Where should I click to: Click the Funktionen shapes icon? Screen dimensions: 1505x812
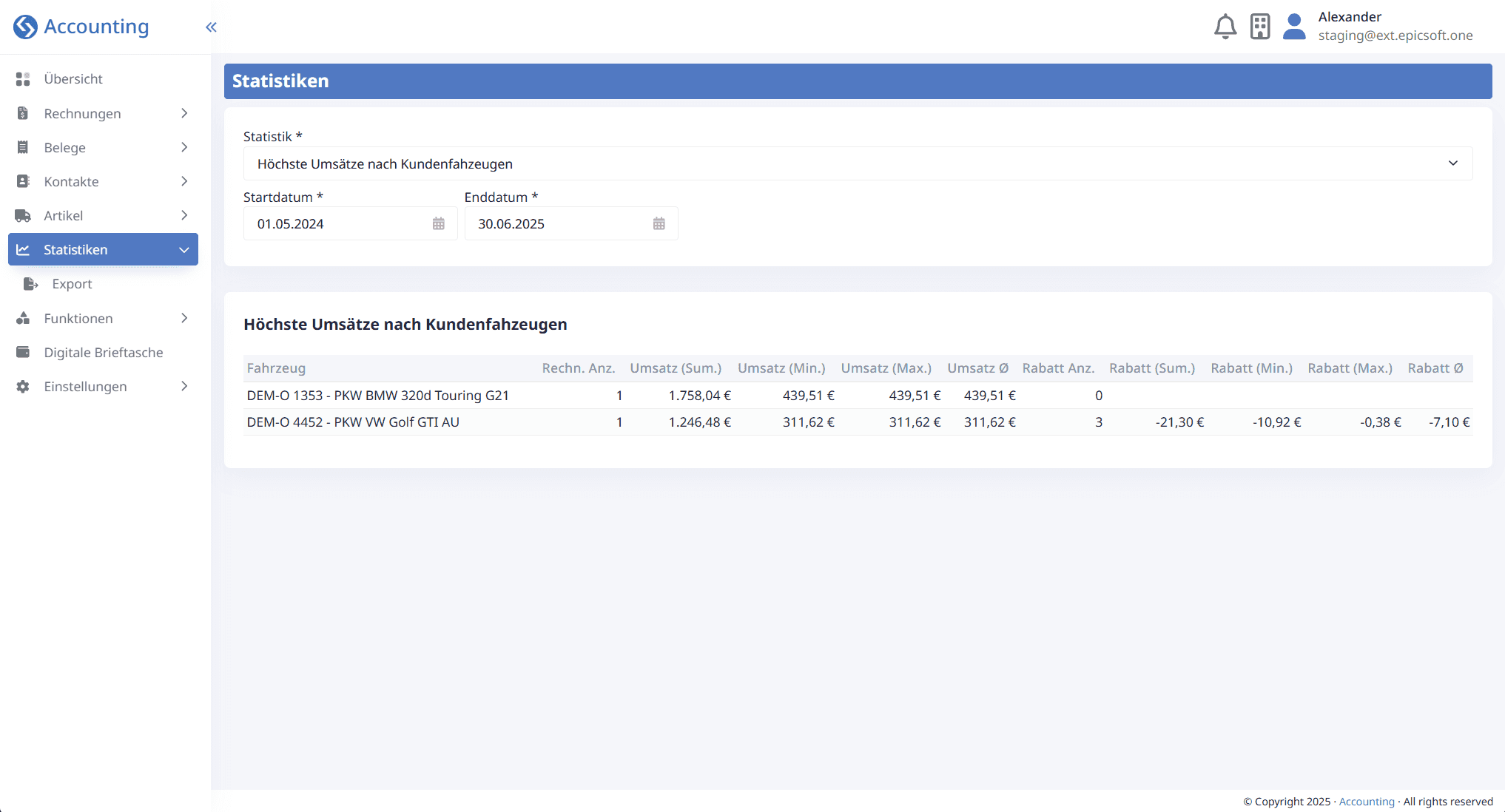point(23,318)
